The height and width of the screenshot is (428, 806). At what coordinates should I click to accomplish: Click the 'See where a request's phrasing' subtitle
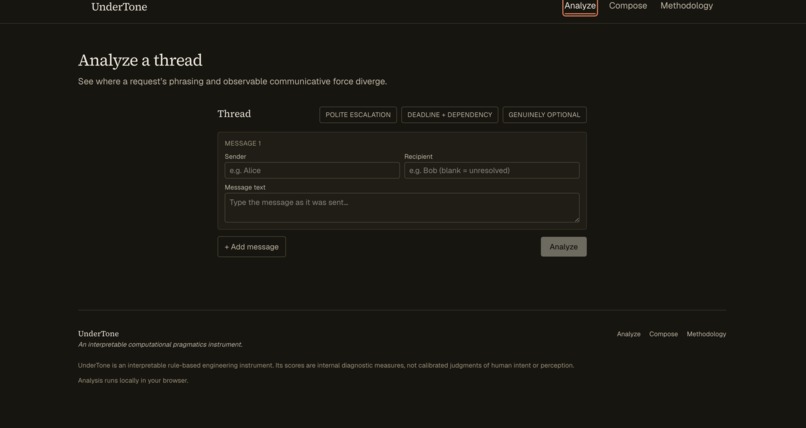tap(232, 81)
